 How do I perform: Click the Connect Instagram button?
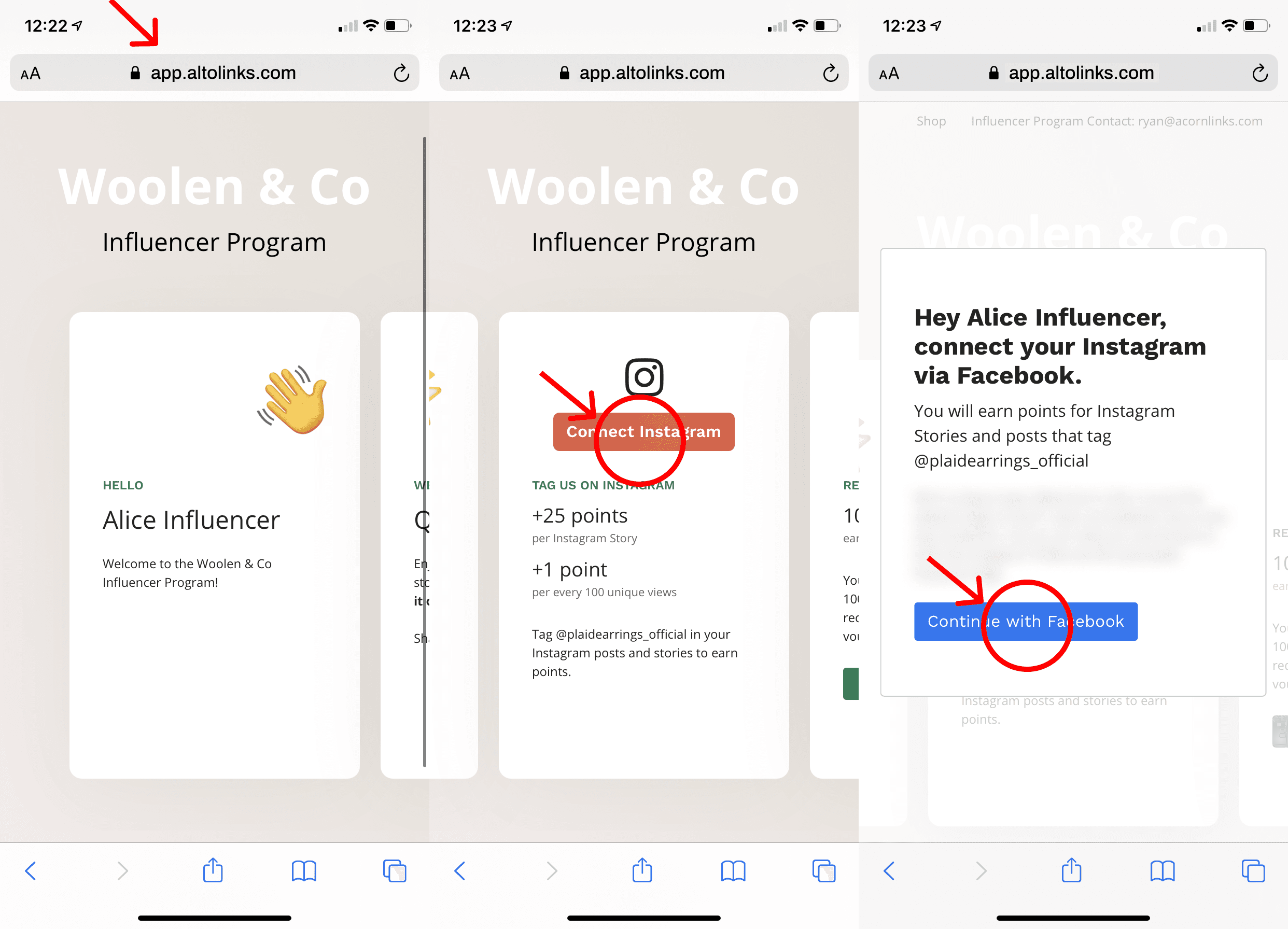(x=643, y=432)
